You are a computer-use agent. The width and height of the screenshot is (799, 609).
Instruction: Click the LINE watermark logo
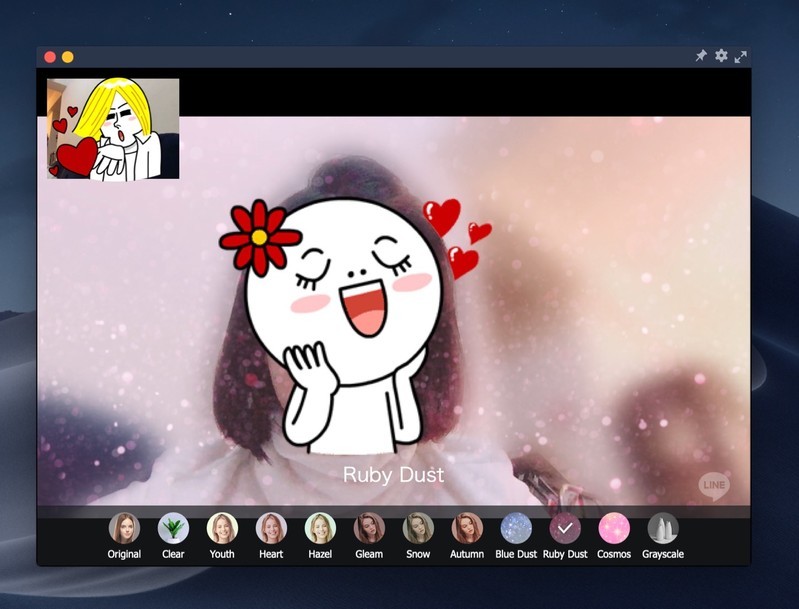tap(714, 486)
